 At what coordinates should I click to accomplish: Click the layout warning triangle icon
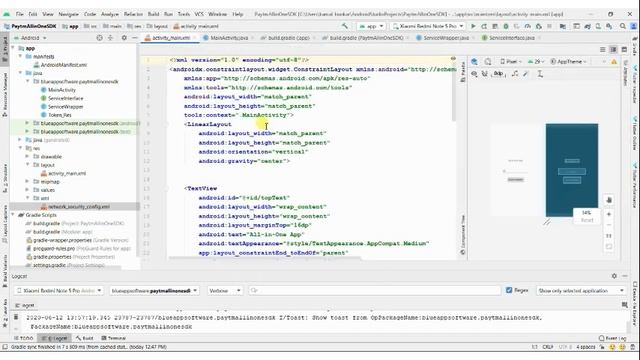click(614, 62)
